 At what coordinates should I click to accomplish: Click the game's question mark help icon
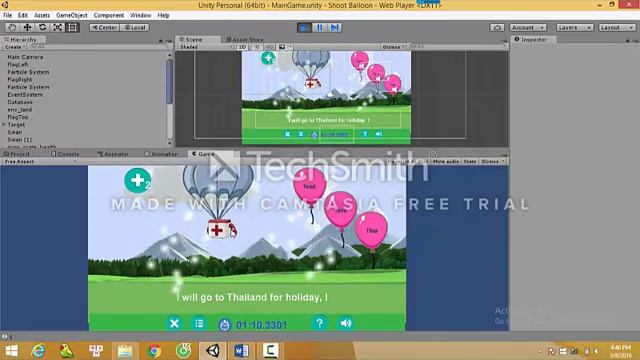pos(320,323)
